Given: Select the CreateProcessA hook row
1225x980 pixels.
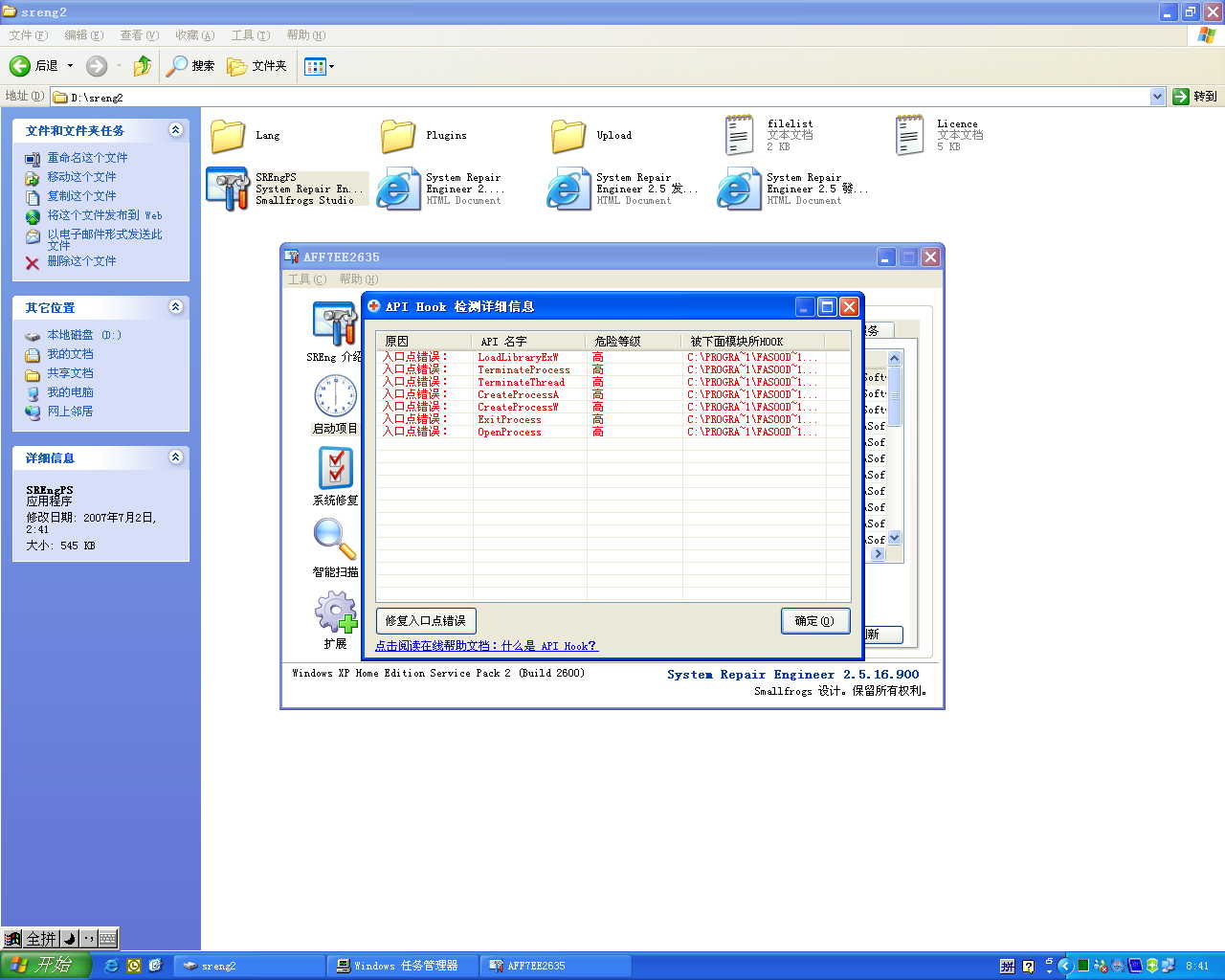Looking at the screenshot, I should [x=612, y=394].
